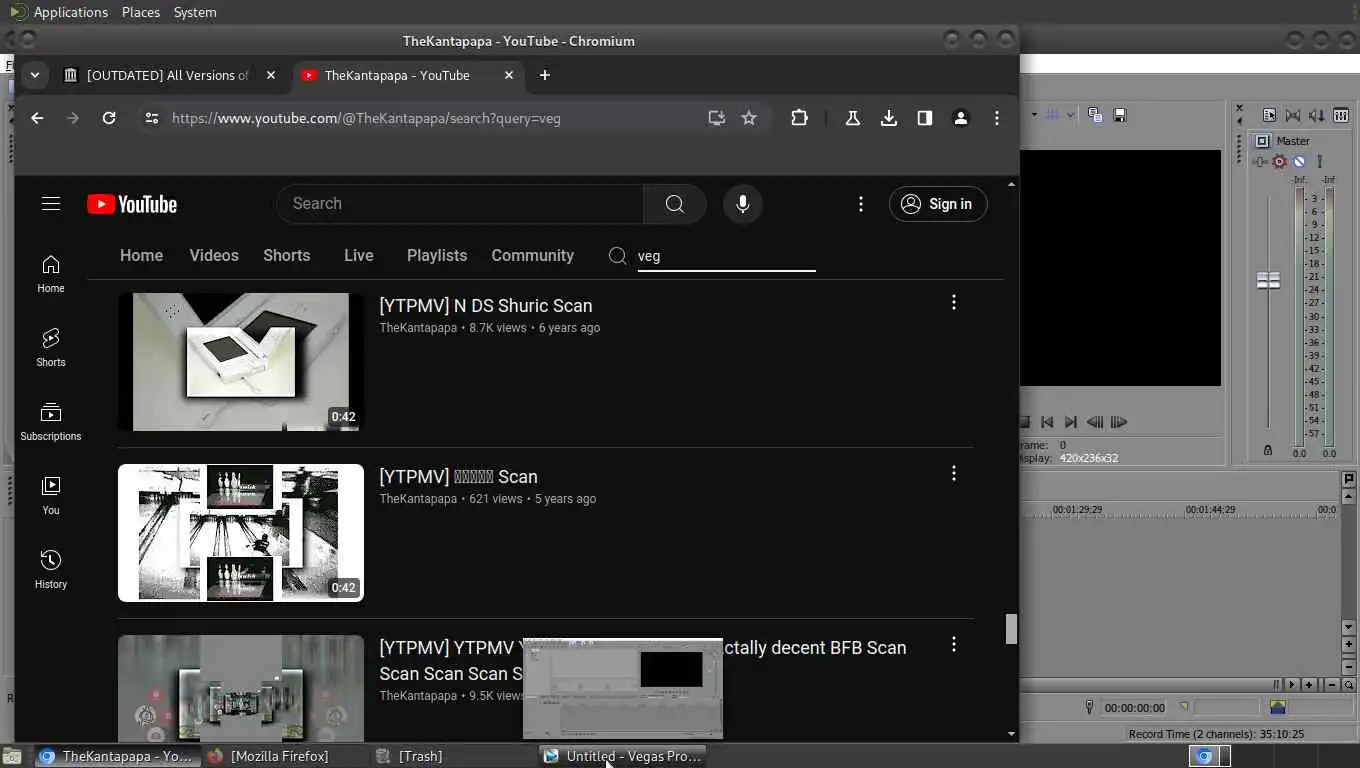The width and height of the screenshot is (1360, 768).
Task: Open options for the BFB Scan video
Action: 954,644
